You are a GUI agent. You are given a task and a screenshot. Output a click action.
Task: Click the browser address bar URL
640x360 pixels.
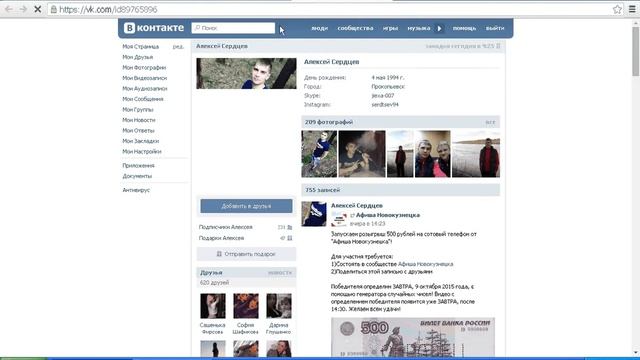(x=108, y=9)
